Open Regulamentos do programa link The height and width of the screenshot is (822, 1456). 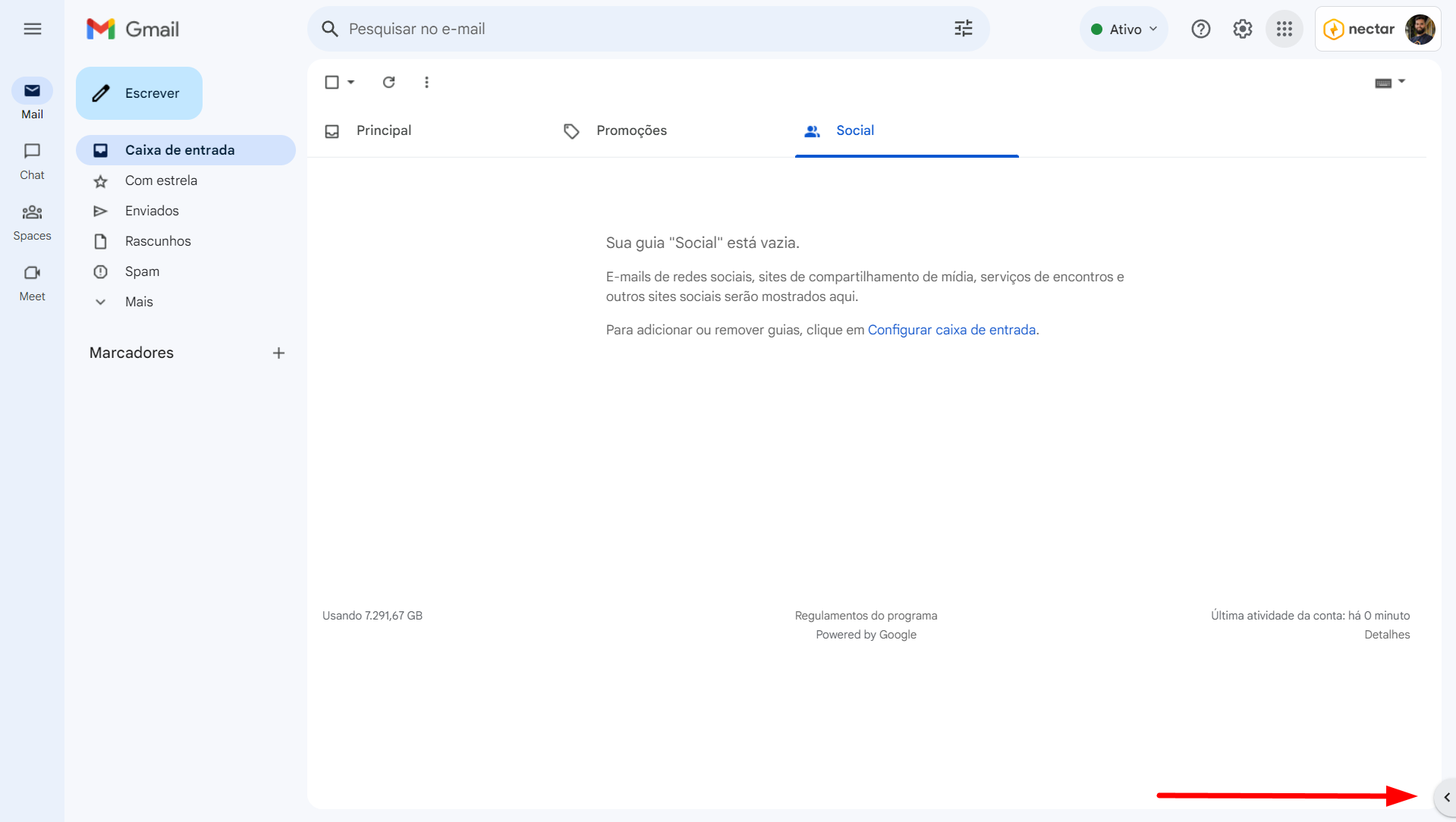pyautogui.click(x=866, y=616)
